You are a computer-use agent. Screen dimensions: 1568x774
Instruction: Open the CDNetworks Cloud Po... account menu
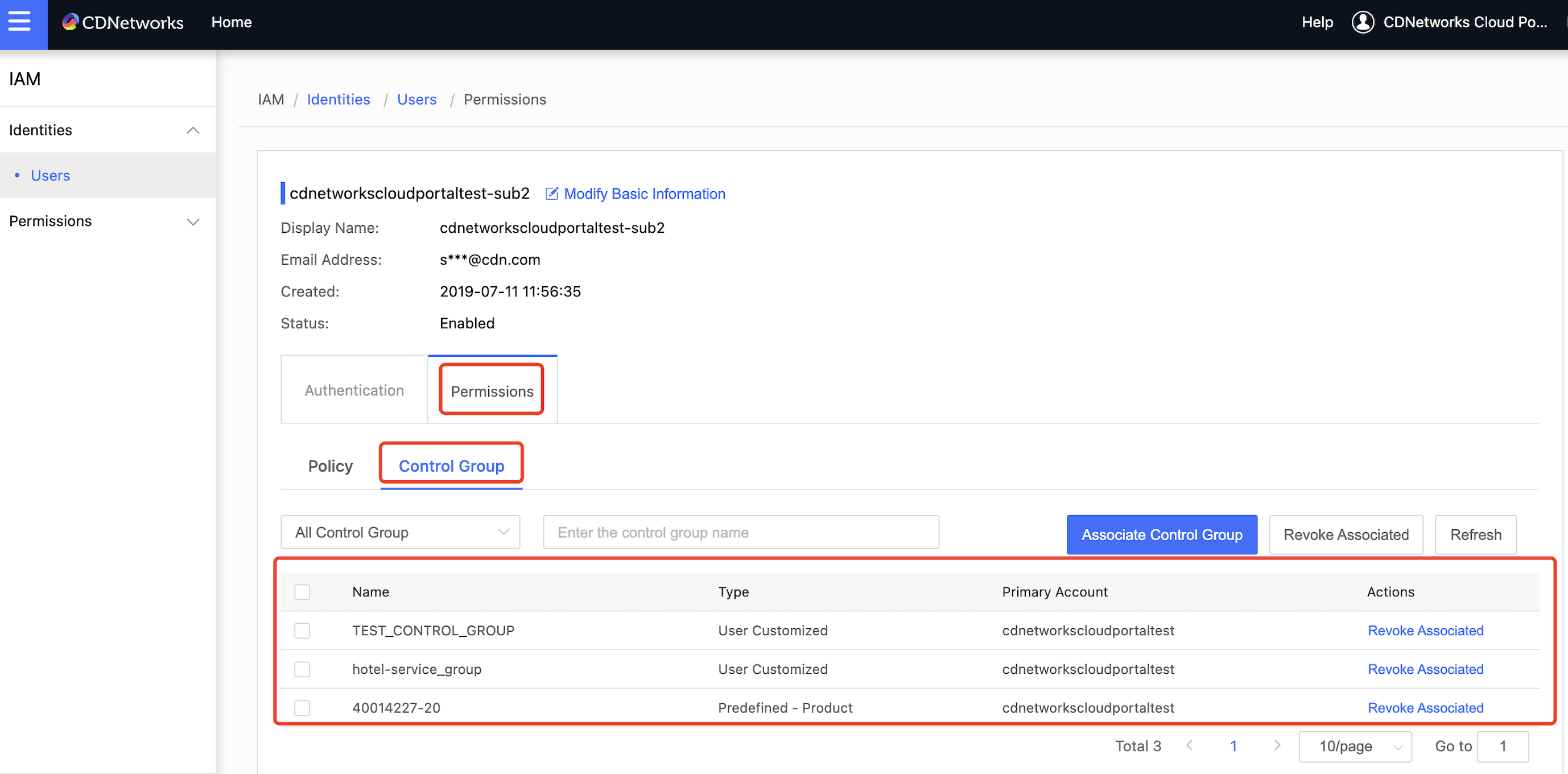tap(1464, 23)
